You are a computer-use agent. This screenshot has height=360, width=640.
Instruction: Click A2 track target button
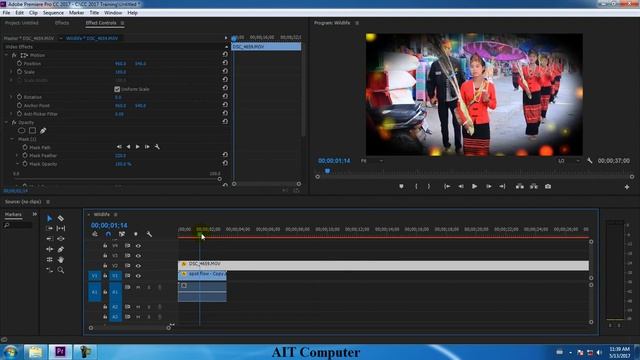[x=115, y=307]
